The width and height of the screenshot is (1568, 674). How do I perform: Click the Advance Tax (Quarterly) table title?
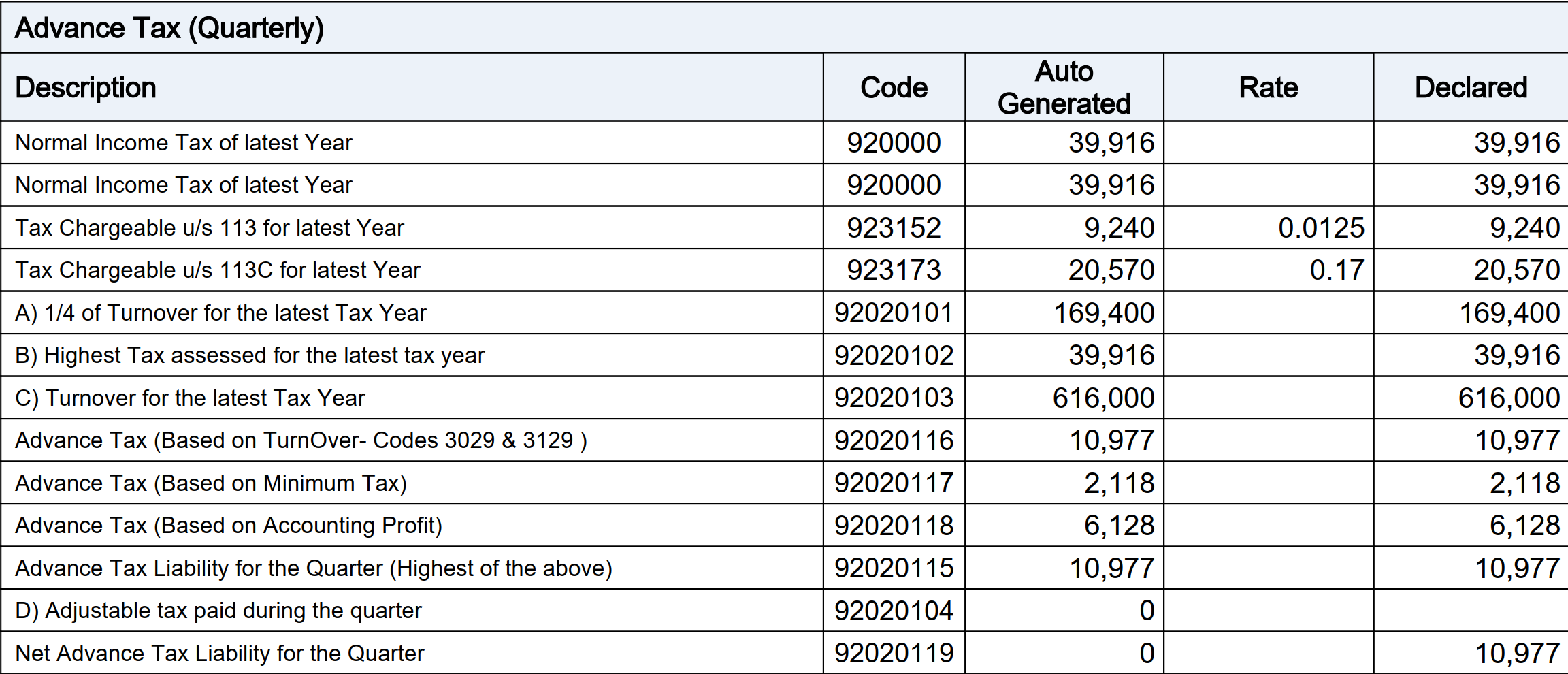tap(169, 28)
